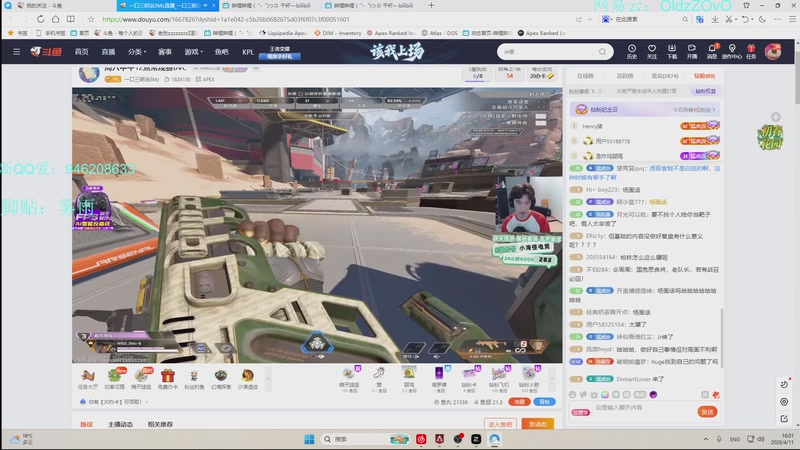Open new browser tab with plus button
This screenshot has height=450, width=800.
431,5
